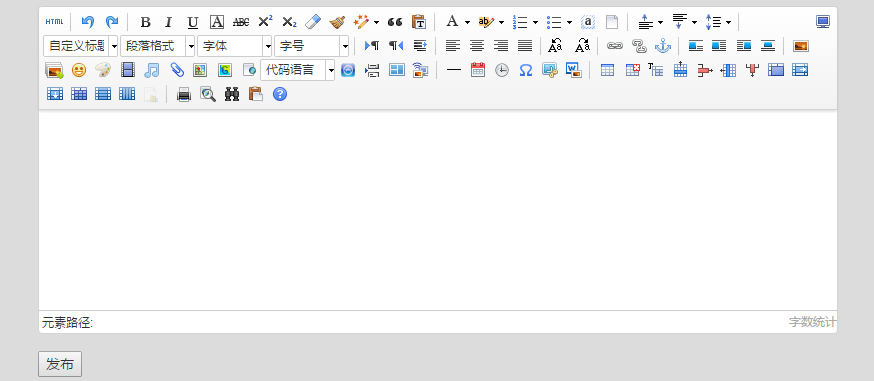
Task: Open auto typeset options arrow
Action: click(x=376, y=22)
